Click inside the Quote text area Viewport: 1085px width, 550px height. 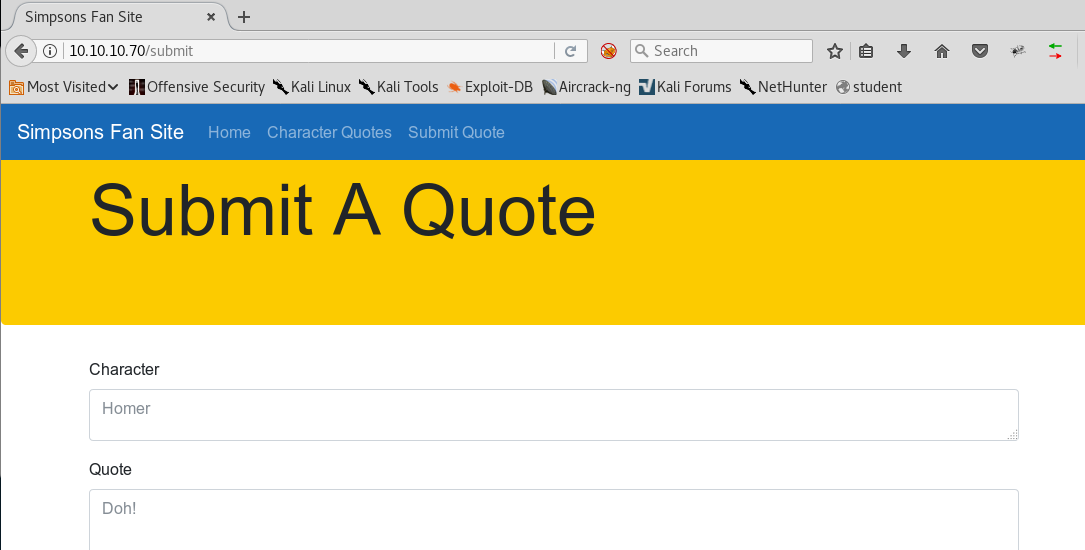coord(553,518)
